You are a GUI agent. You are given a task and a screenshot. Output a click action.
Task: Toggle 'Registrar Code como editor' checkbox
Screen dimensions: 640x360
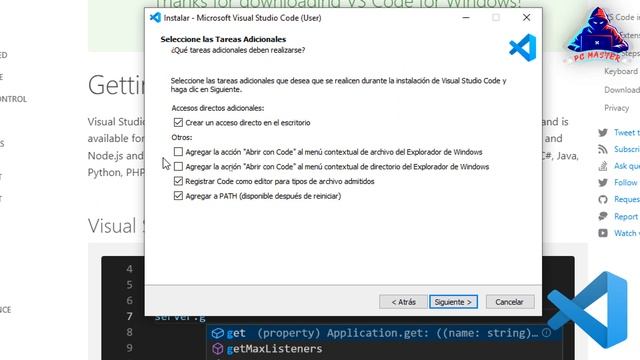pyautogui.click(x=178, y=181)
